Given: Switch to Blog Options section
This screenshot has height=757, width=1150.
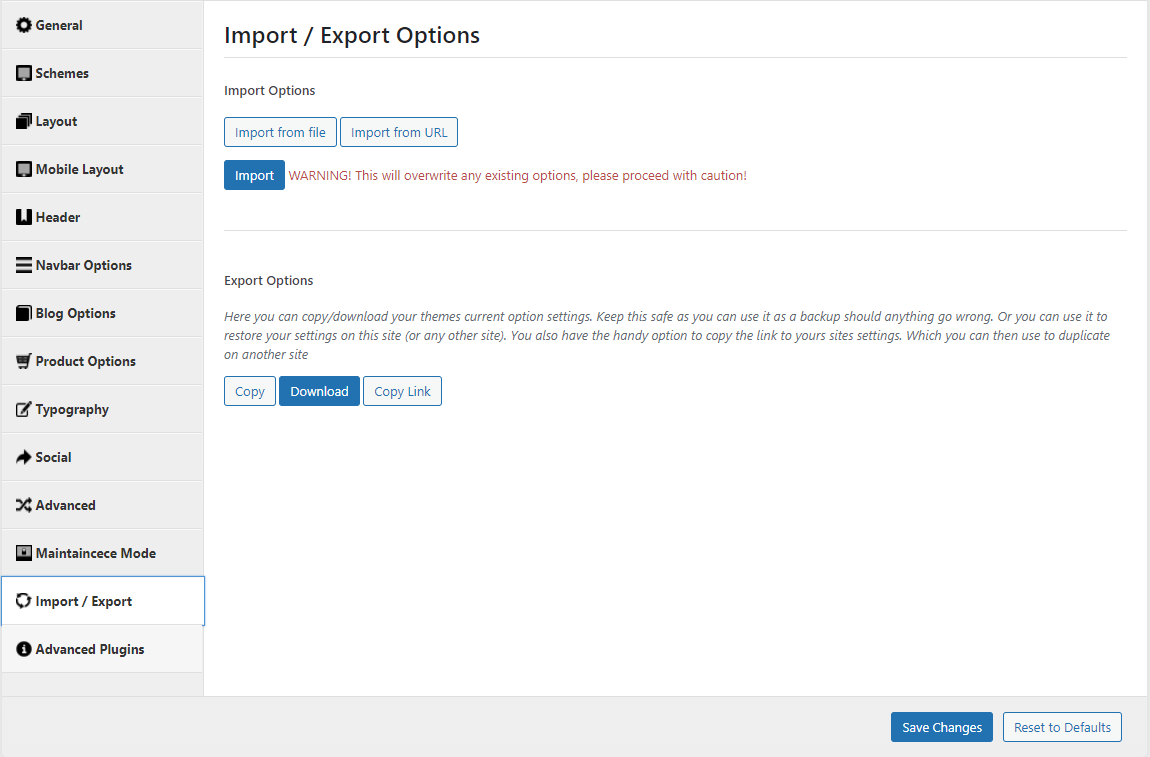Looking at the screenshot, I should point(75,313).
